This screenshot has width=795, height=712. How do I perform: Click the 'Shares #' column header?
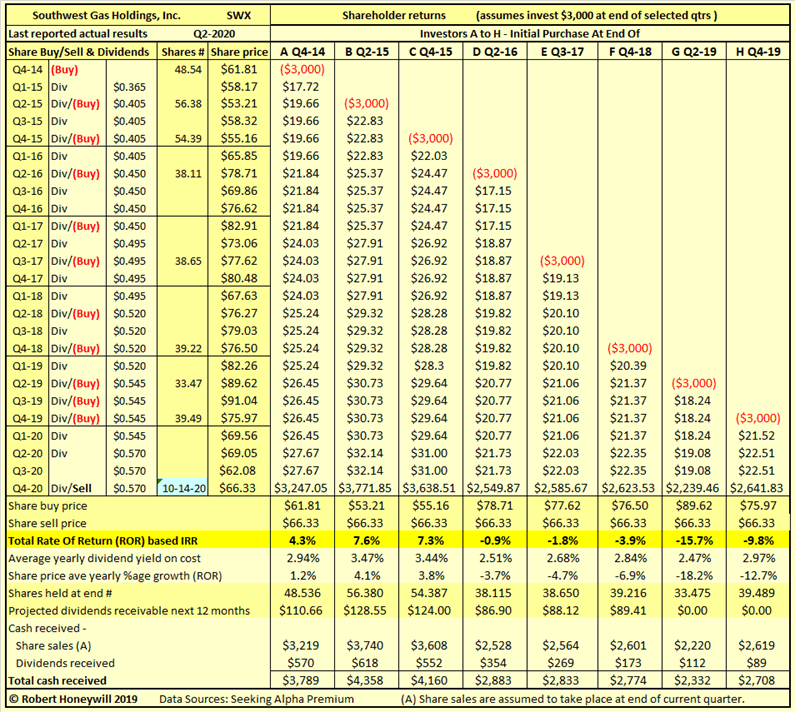point(183,52)
